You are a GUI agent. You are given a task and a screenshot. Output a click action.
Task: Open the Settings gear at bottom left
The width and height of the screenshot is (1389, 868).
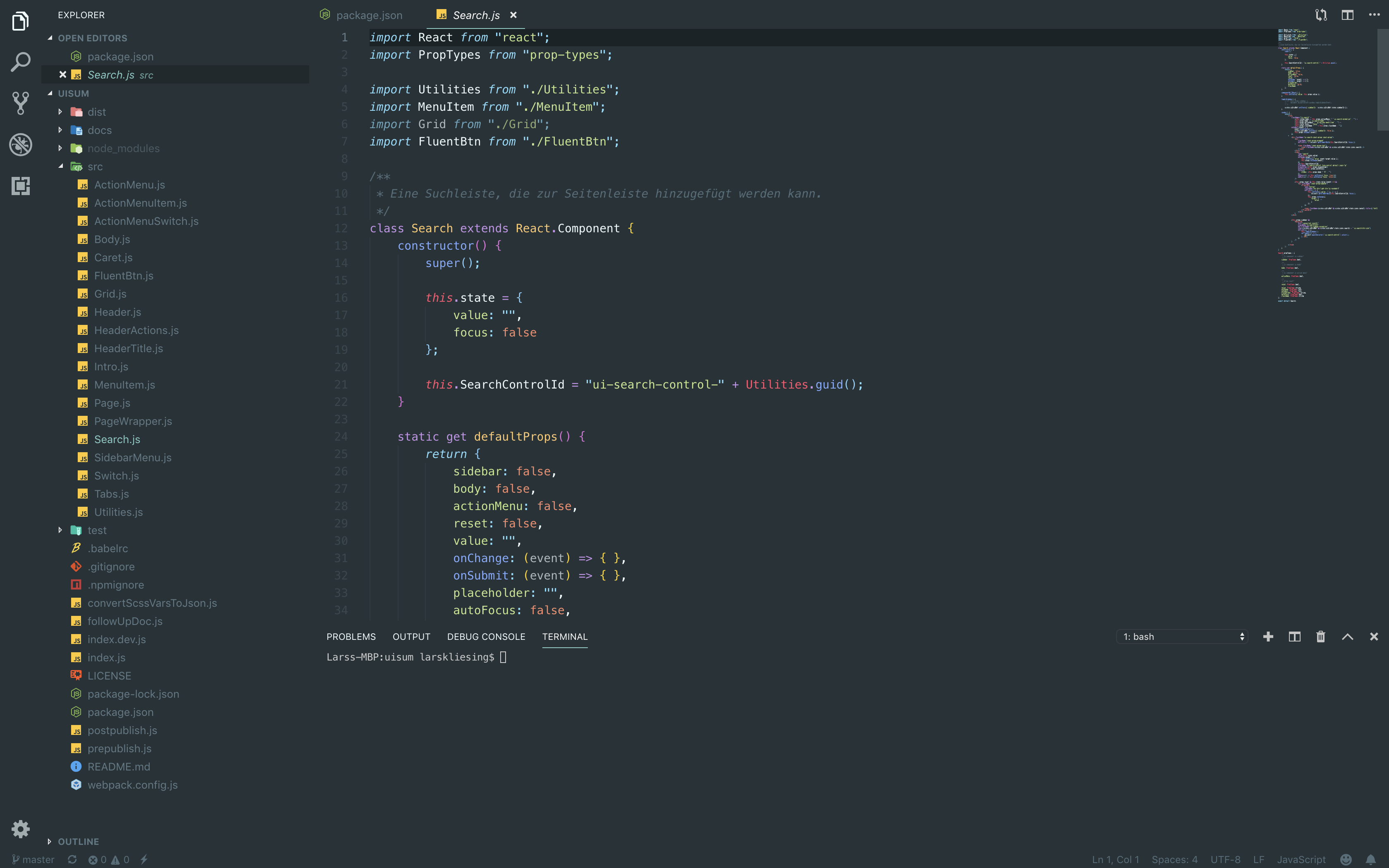coord(21,829)
